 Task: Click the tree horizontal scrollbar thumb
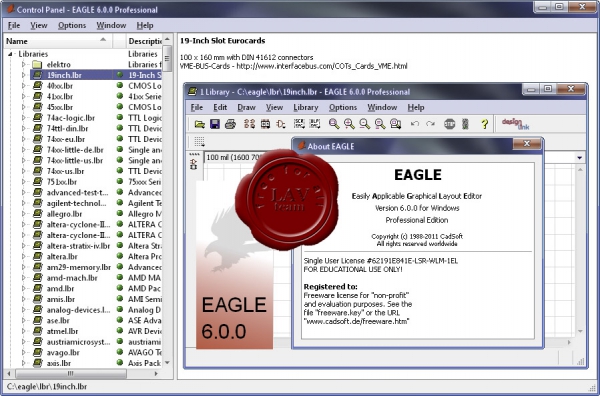click(70, 373)
